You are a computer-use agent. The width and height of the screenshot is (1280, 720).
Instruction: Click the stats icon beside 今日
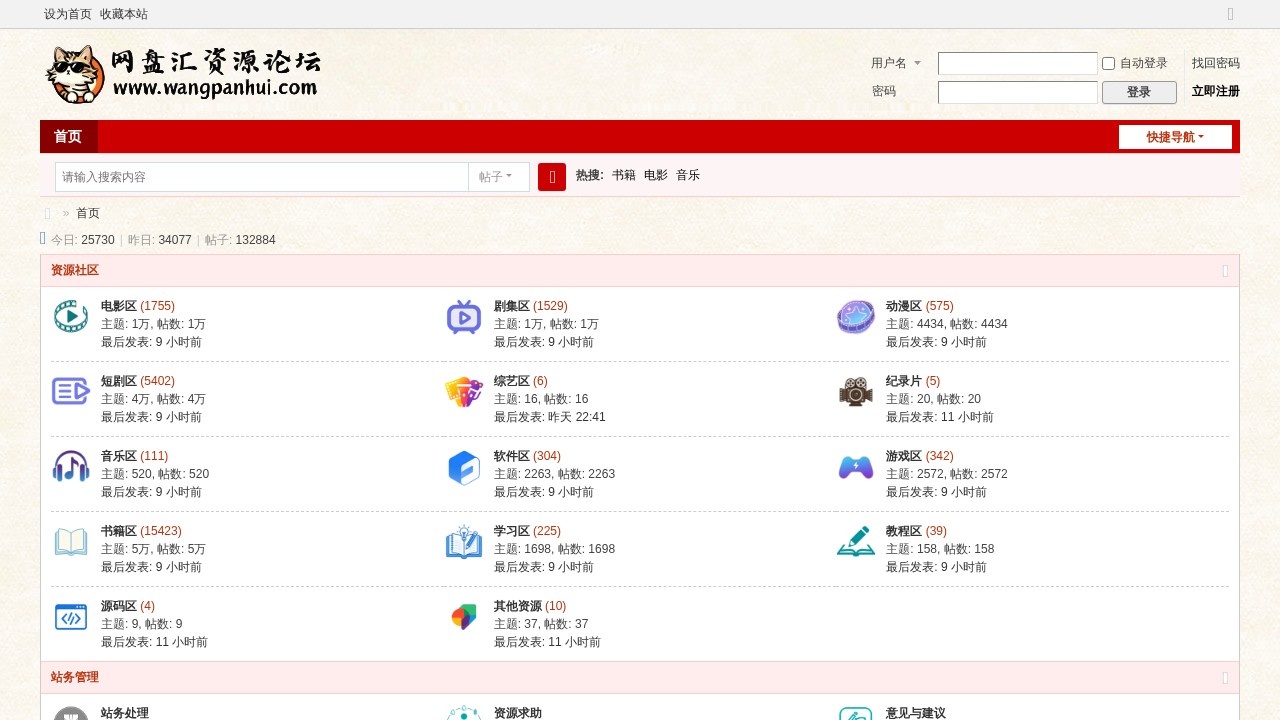(x=43, y=238)
